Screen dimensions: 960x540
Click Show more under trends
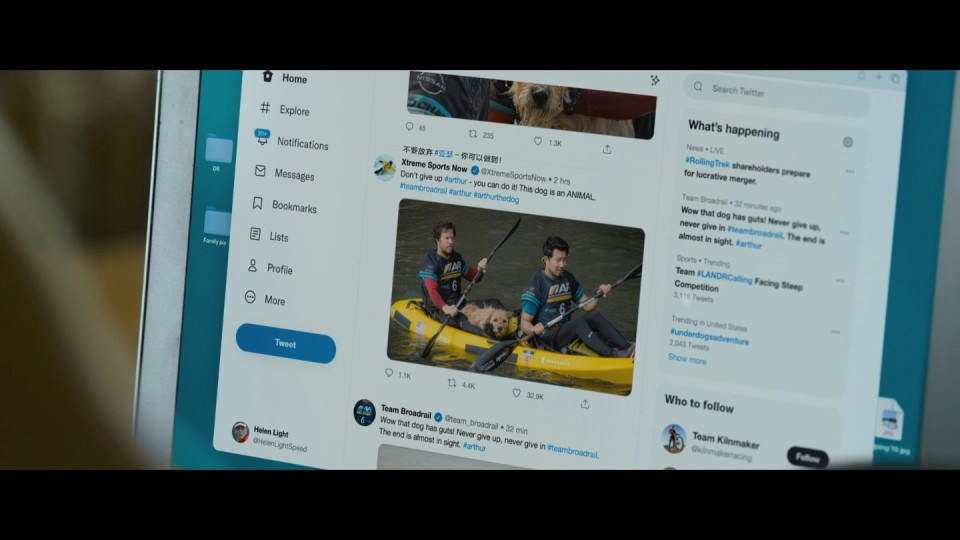tap(687, 359)
